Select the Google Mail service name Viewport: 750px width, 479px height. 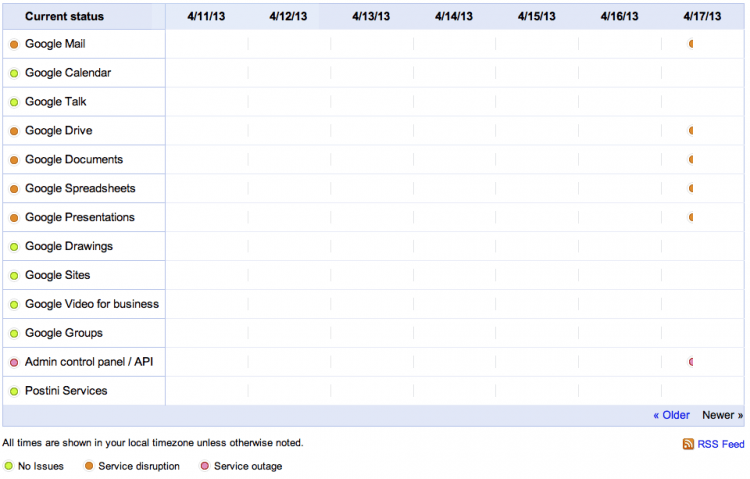click(x=55, y=44)
